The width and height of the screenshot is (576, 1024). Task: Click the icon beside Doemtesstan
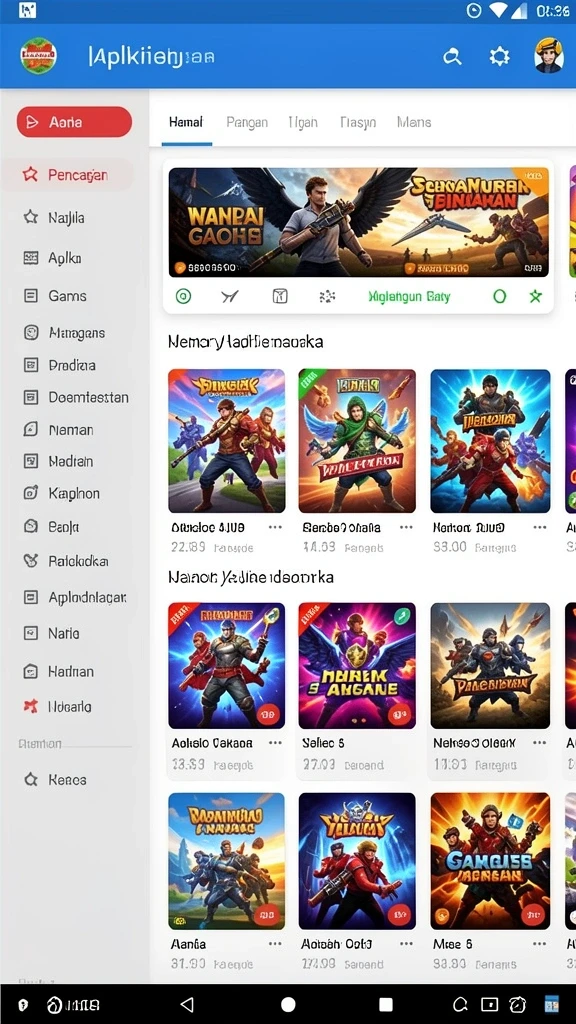tap(31, 397)
